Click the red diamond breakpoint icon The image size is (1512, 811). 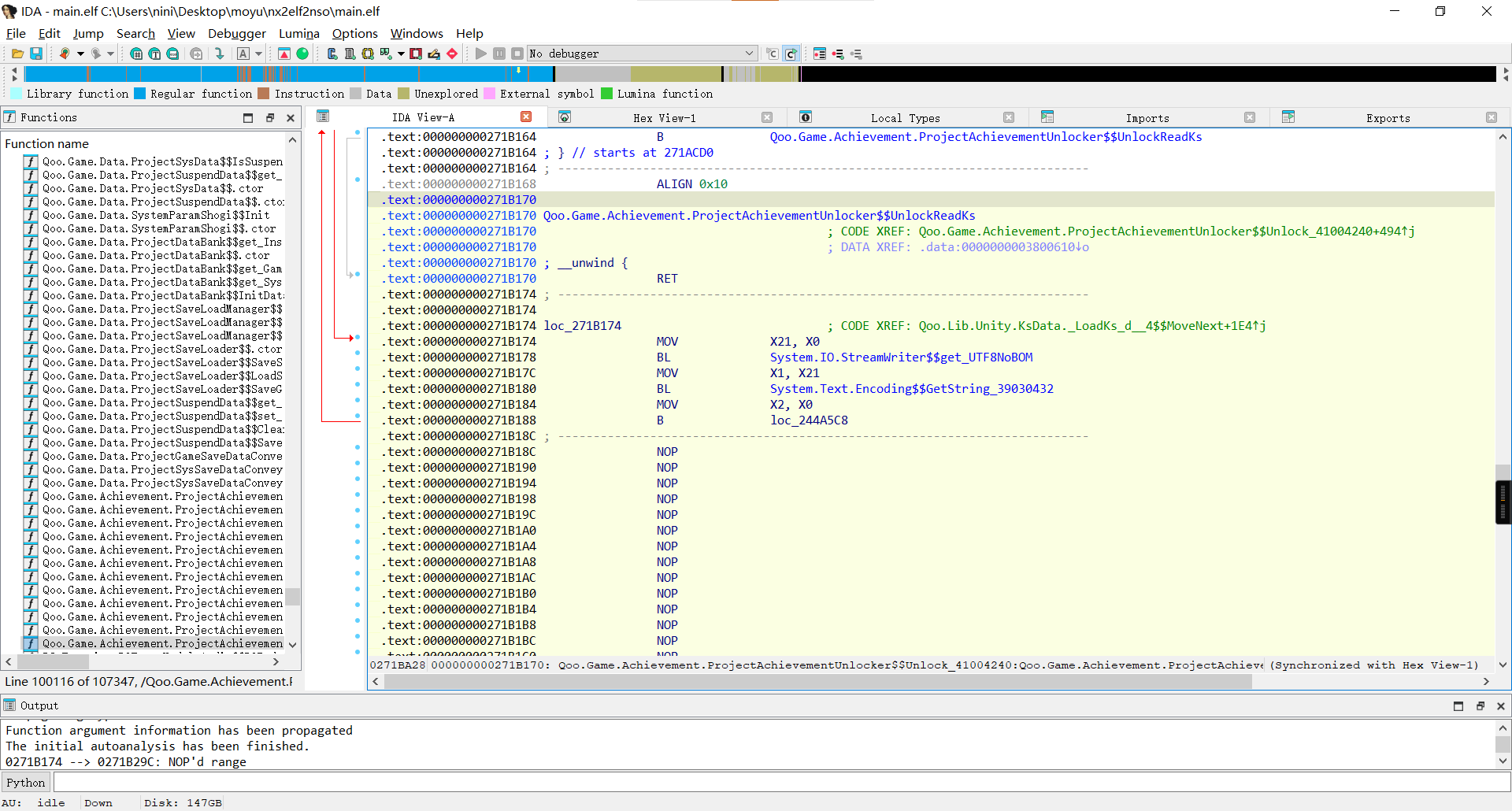452,54
